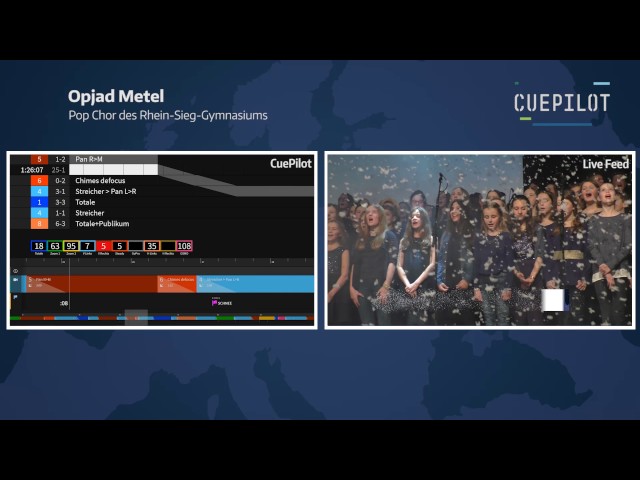Viewport: 640px width, 480px height.
Task: Click the camera track icon on timeline
Action: [x=16, y=280]
